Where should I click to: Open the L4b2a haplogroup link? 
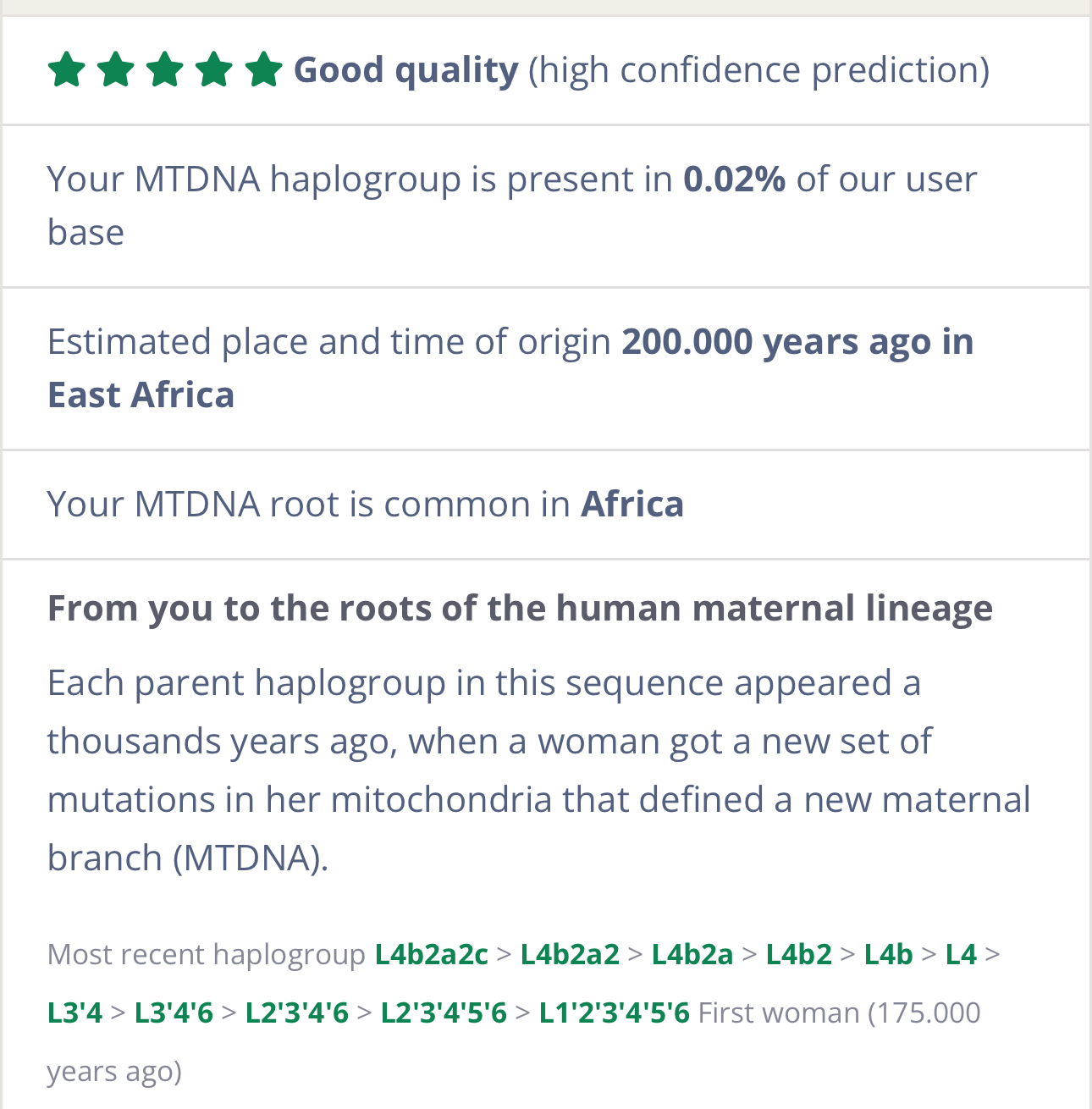692,954
